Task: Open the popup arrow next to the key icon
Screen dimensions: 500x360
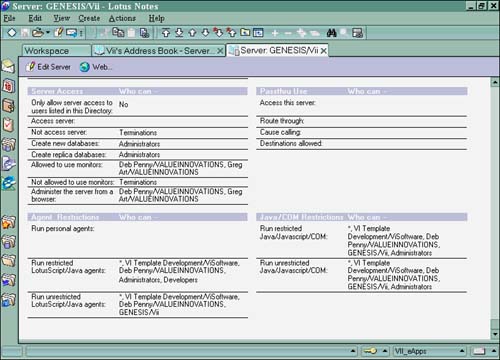Action: pos(385,351)
